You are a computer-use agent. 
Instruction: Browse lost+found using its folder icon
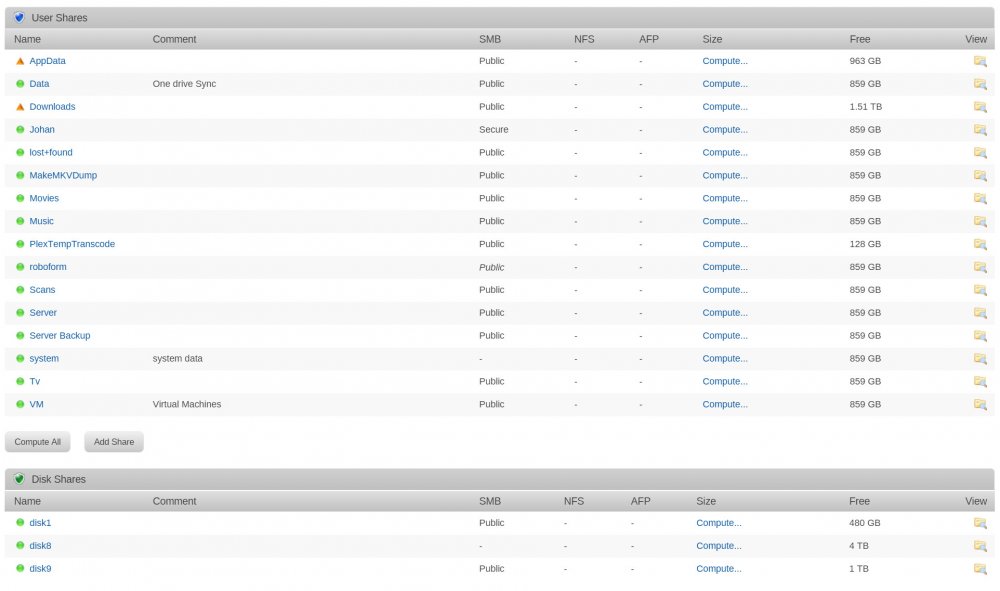coord(980,153)
